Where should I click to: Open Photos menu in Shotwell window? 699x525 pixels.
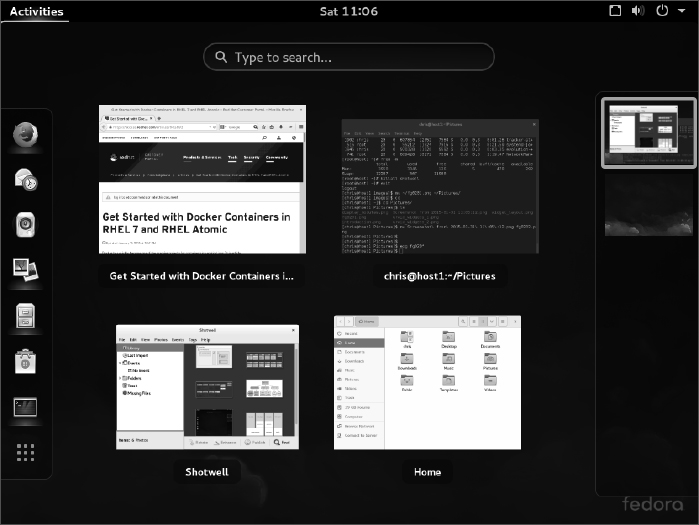coord(161,340)
